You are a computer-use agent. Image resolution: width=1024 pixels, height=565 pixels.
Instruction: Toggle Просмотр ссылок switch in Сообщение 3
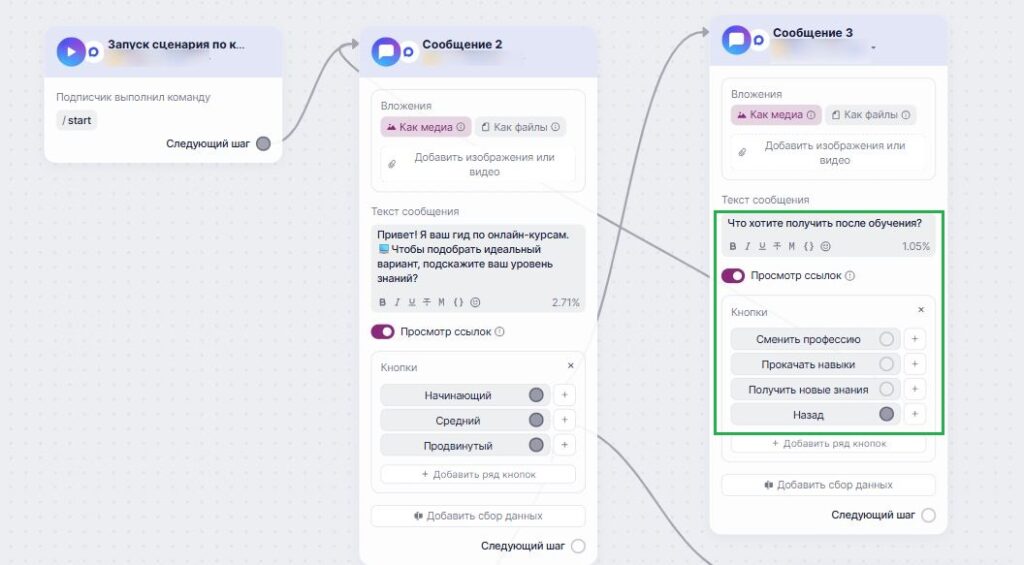pos(733,276)
